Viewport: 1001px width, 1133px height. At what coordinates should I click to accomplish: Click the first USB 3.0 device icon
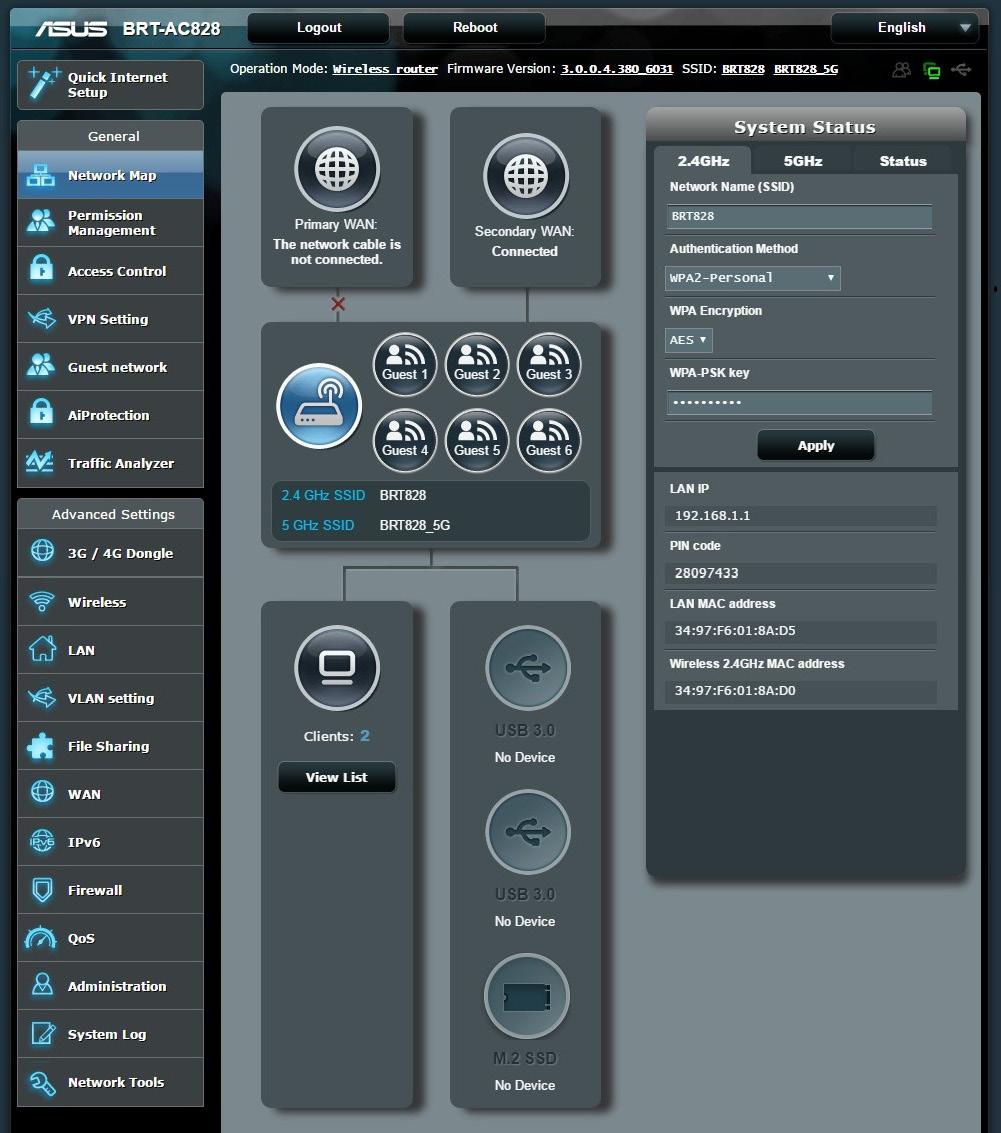[x=528, y=668]
